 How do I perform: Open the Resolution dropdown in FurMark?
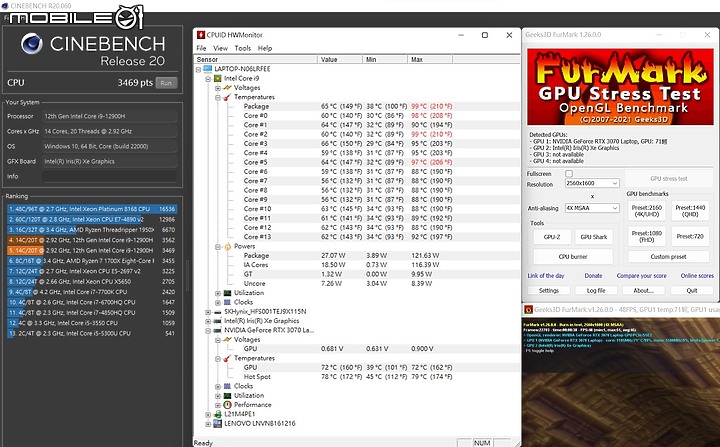click(592, 183)
